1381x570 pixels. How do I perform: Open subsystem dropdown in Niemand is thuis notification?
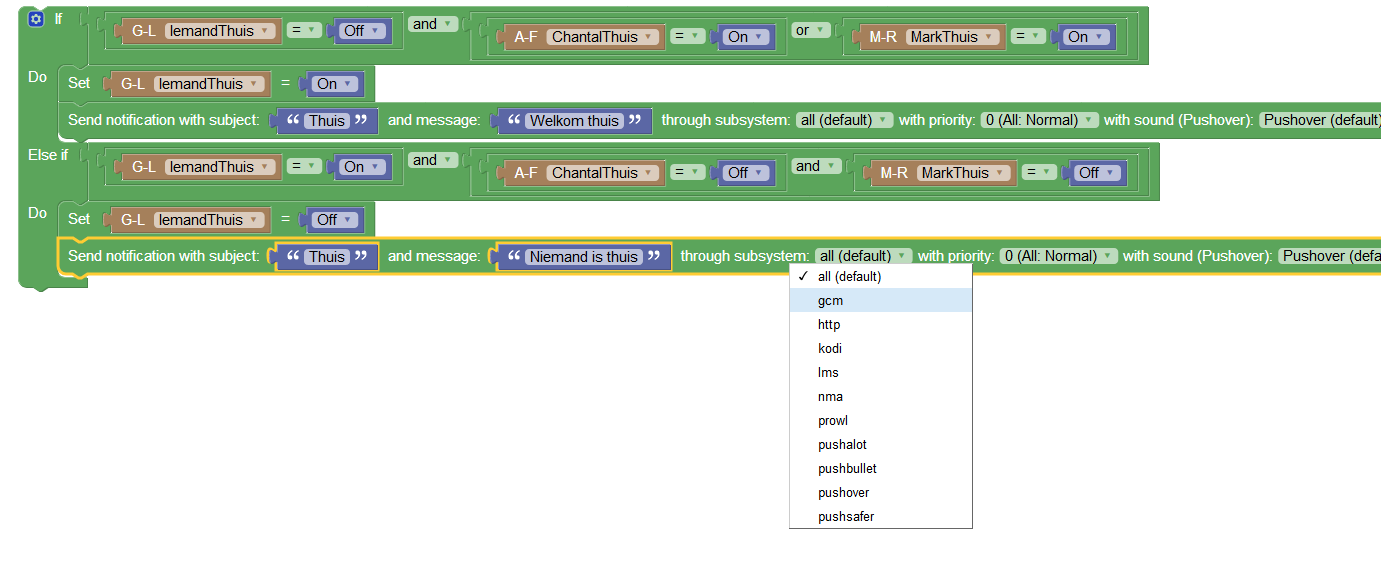(863, 256)
